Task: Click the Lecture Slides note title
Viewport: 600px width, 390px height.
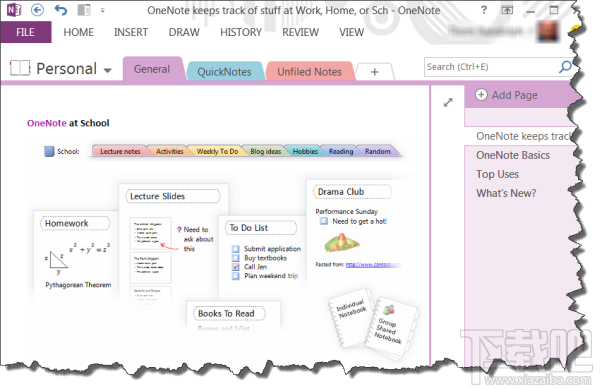Action: (x=157, y=196)
